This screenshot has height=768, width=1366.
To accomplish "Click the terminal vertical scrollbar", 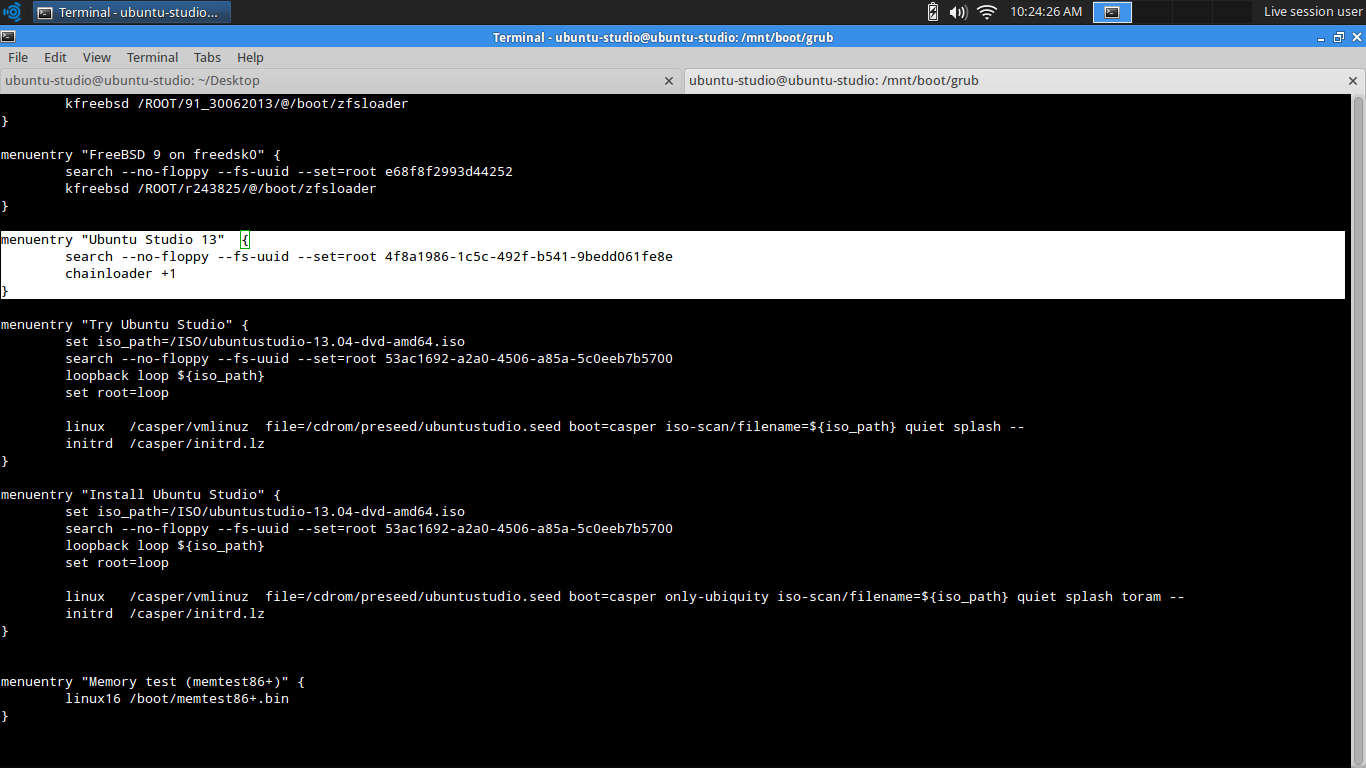I will [x=1357, y=430].
